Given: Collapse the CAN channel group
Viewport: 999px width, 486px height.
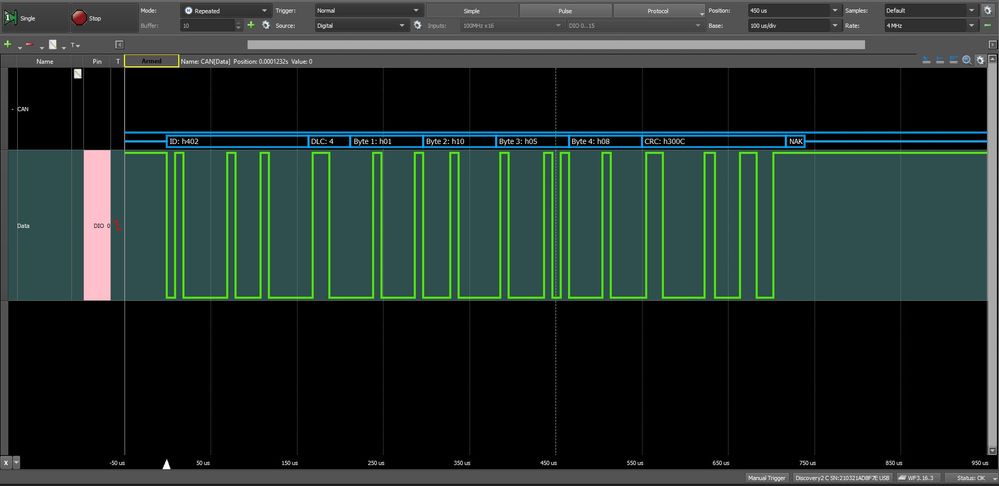Looking at the screenshot, I should [13, 110].
